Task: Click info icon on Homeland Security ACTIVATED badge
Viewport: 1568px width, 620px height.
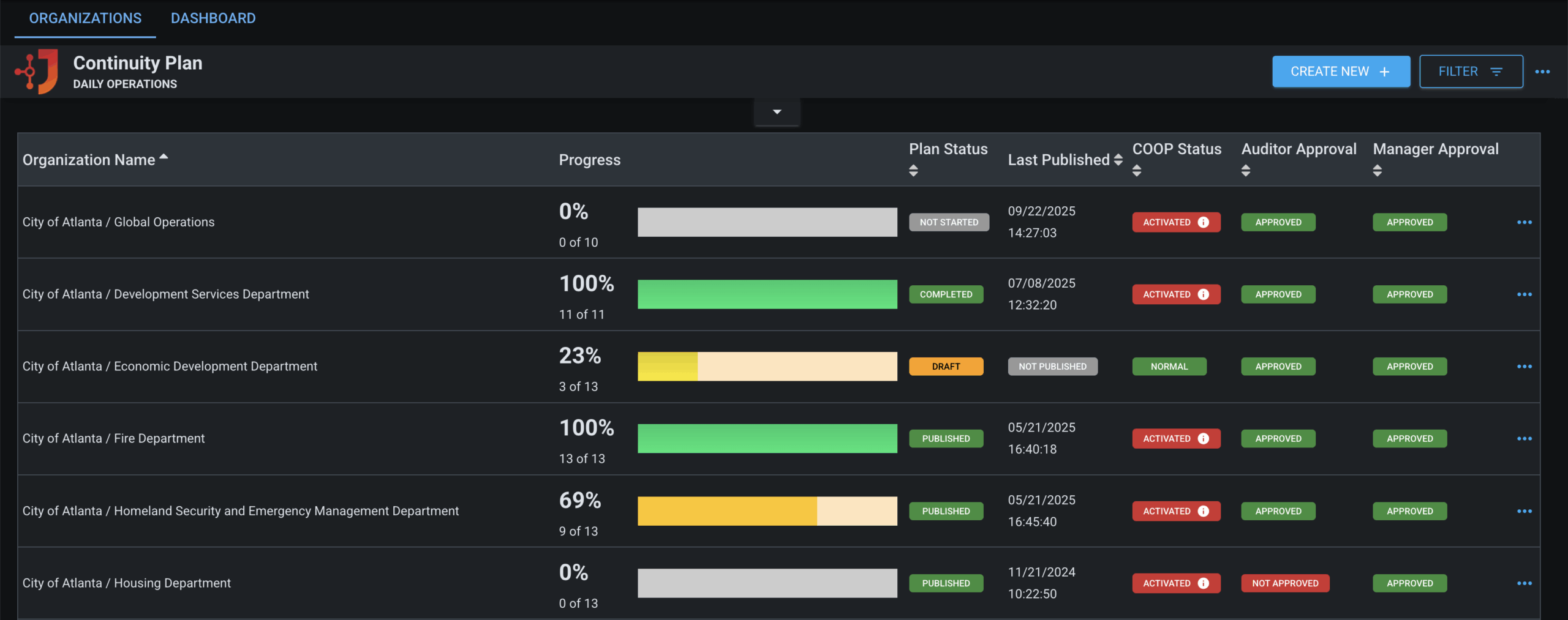Action: (1203, 510)
